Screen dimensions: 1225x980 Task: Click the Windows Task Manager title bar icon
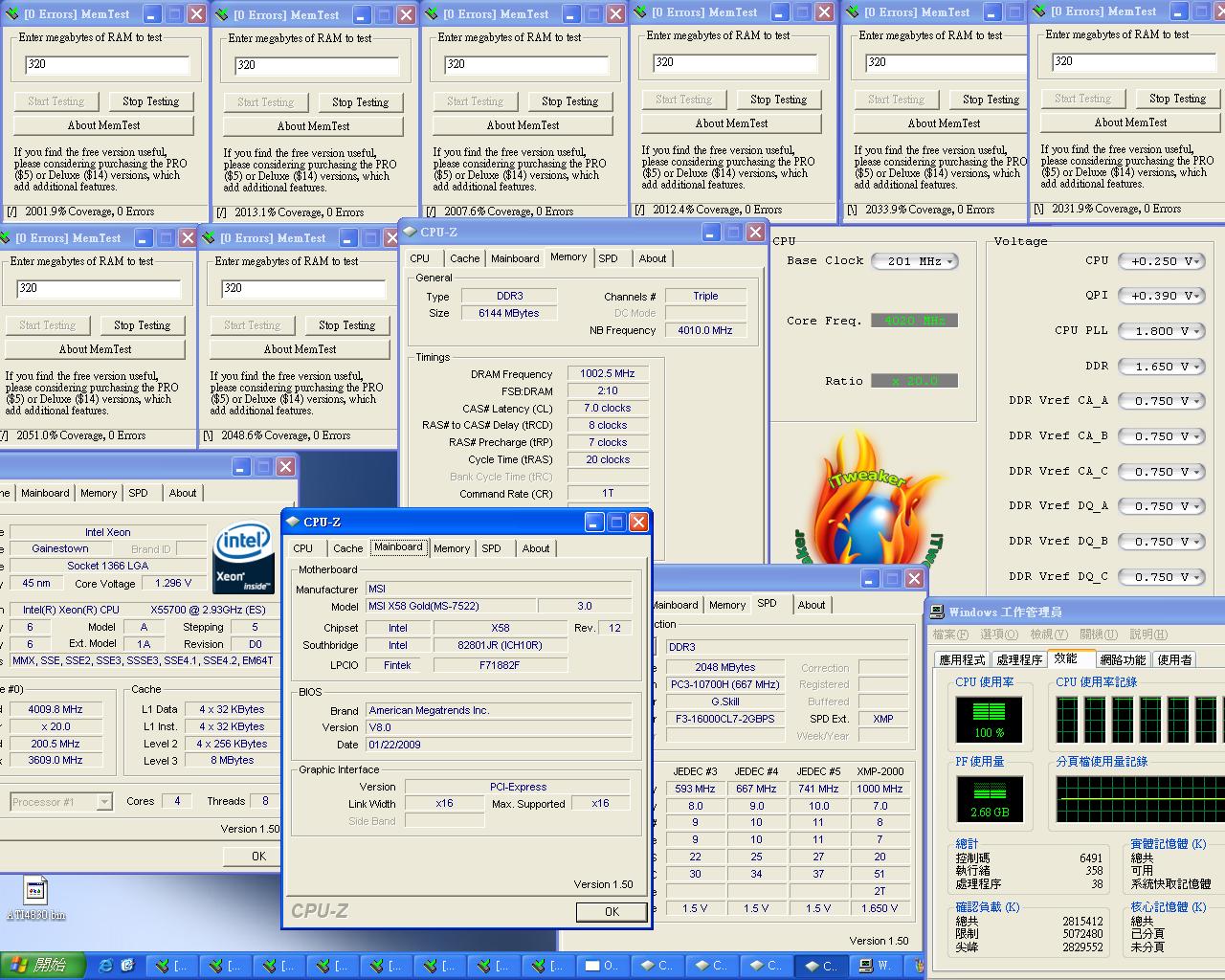[x=936, y=612]
